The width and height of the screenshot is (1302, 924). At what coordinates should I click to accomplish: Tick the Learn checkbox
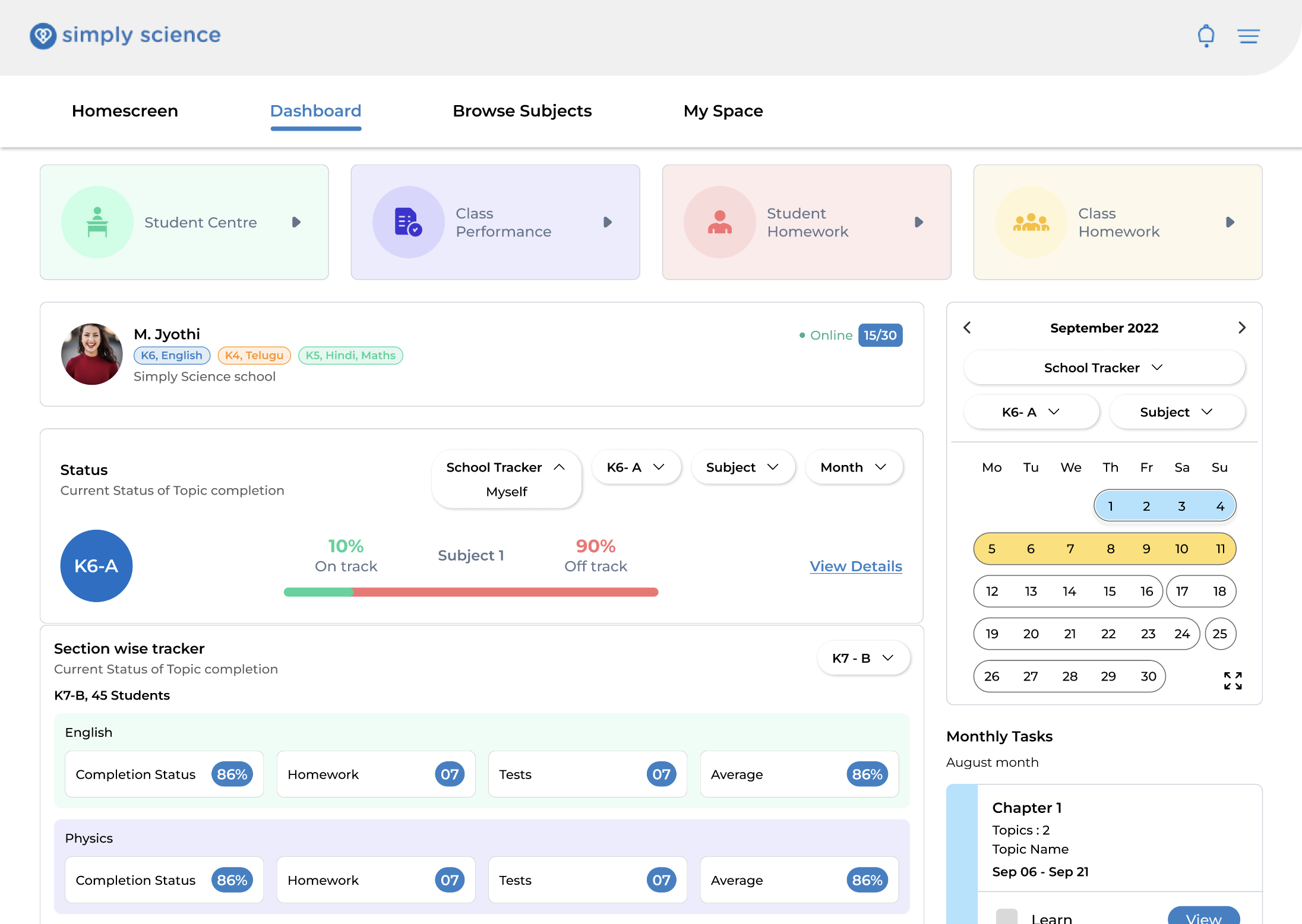click(x=1006, y=916)
